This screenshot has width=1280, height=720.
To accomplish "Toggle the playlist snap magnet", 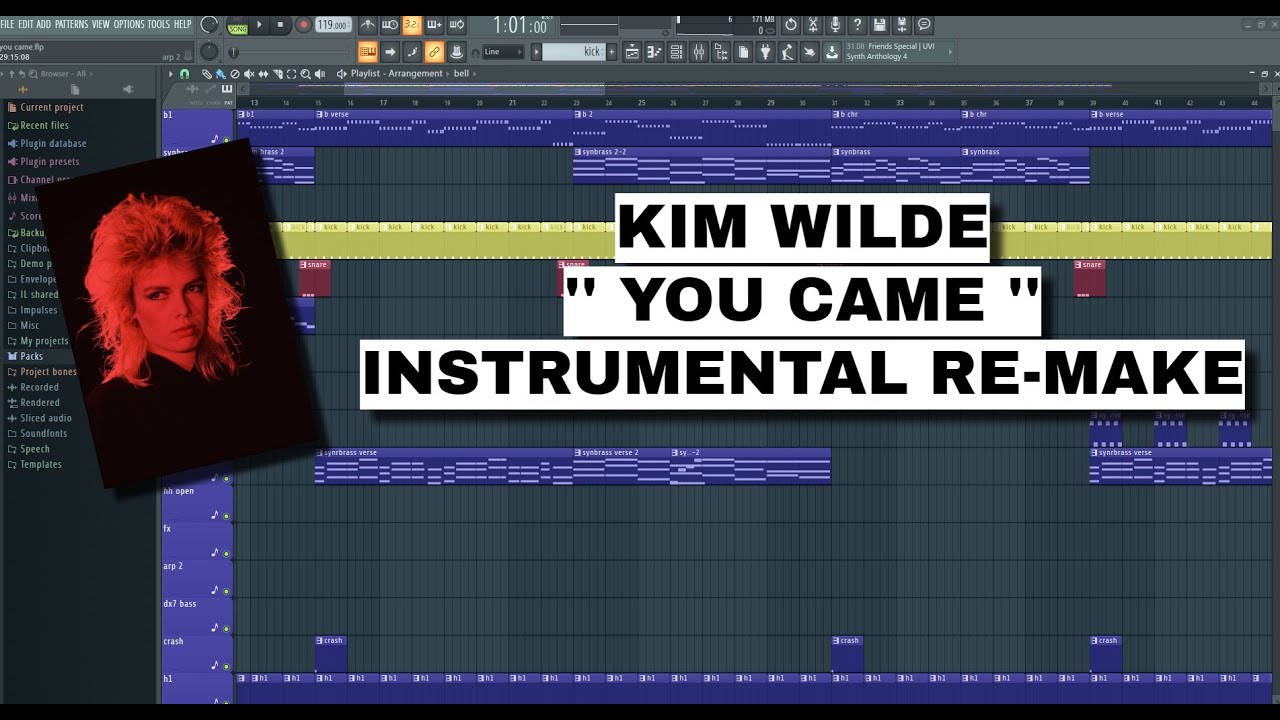I will point(184,74).
